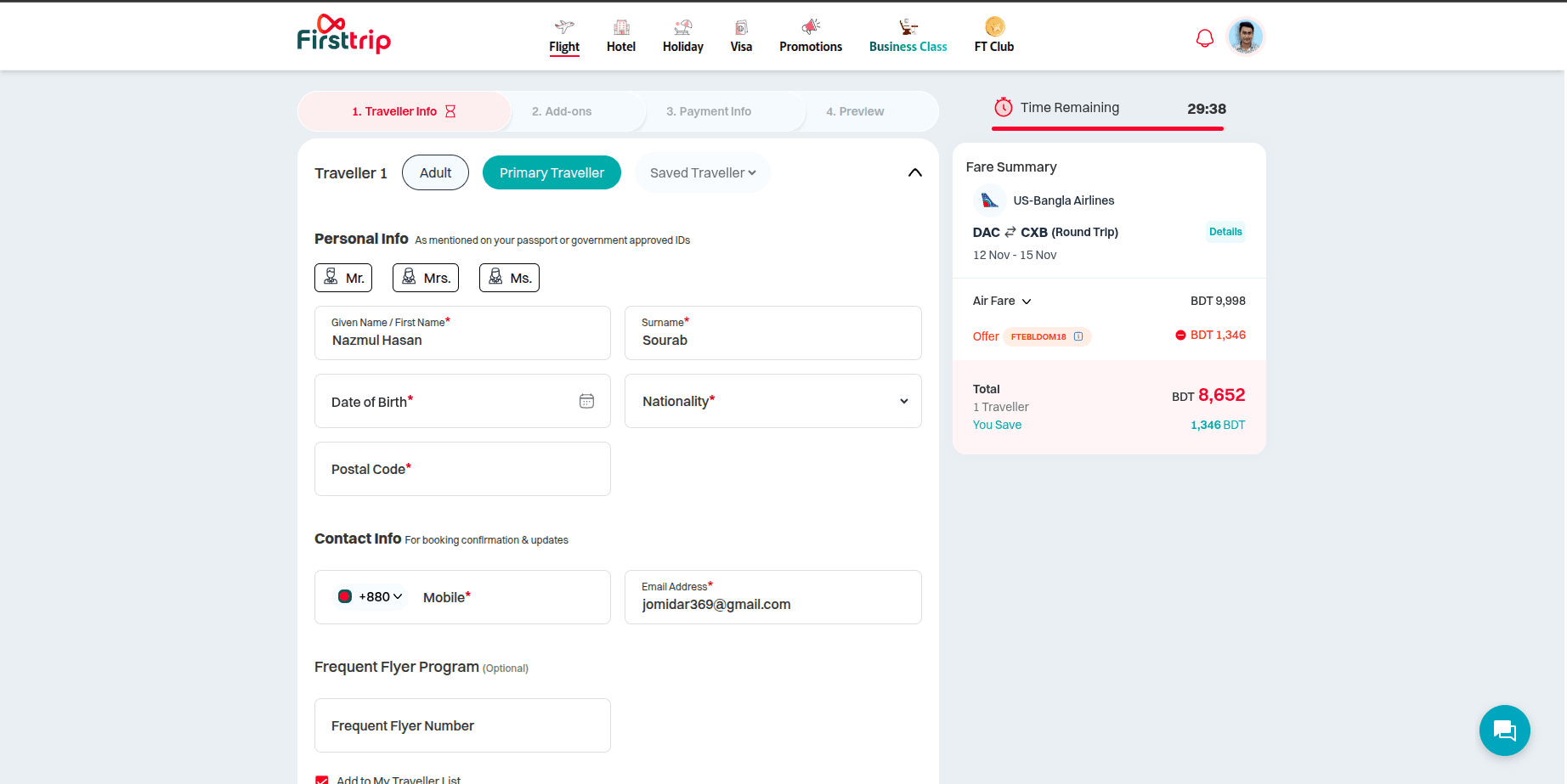This screenshot has height=784, width=1567.
Task: Click the notification bell icon
Action: [x=1204, y=38]
